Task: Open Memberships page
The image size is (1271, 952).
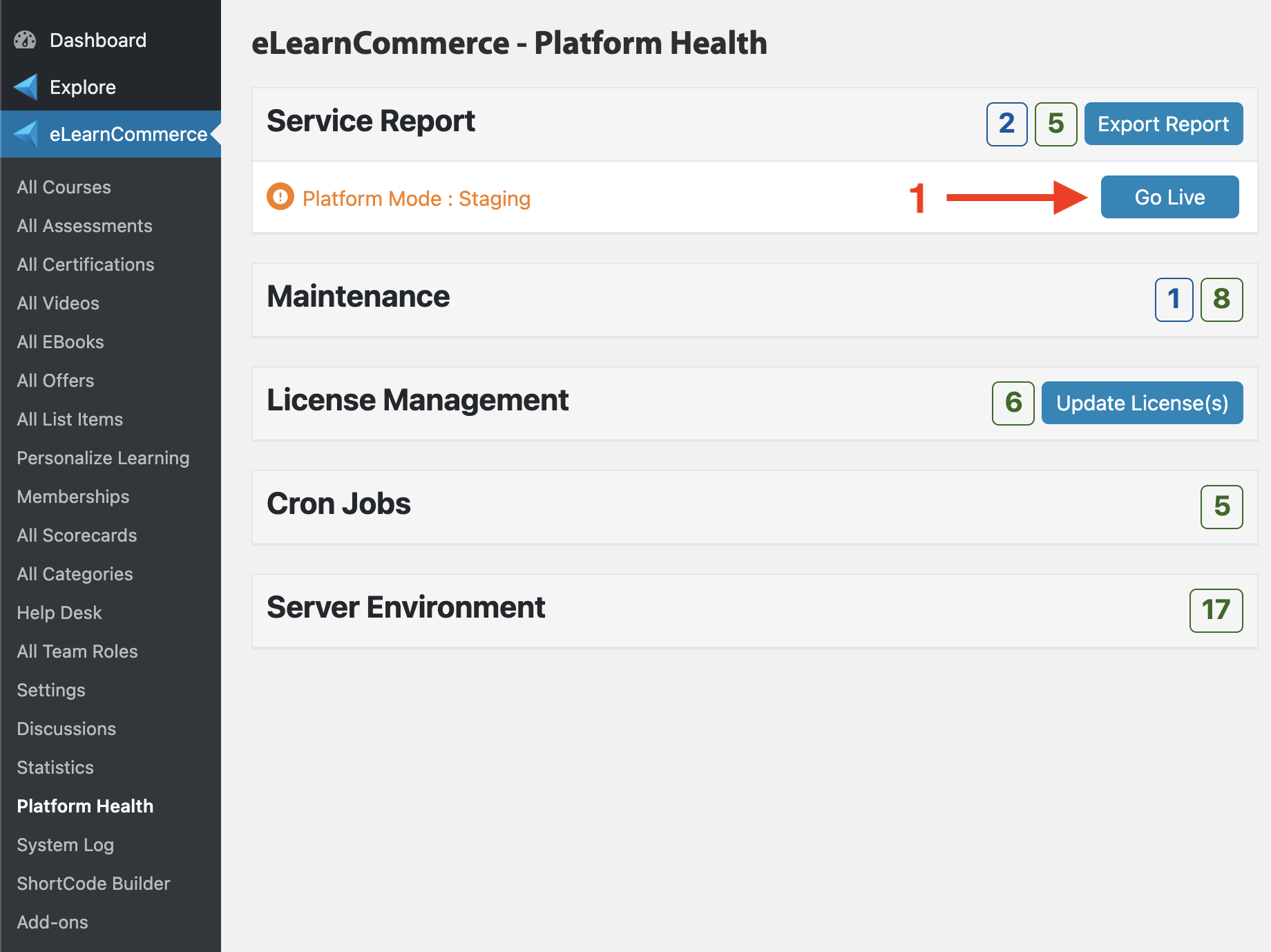Action: [x=73, y=497]
